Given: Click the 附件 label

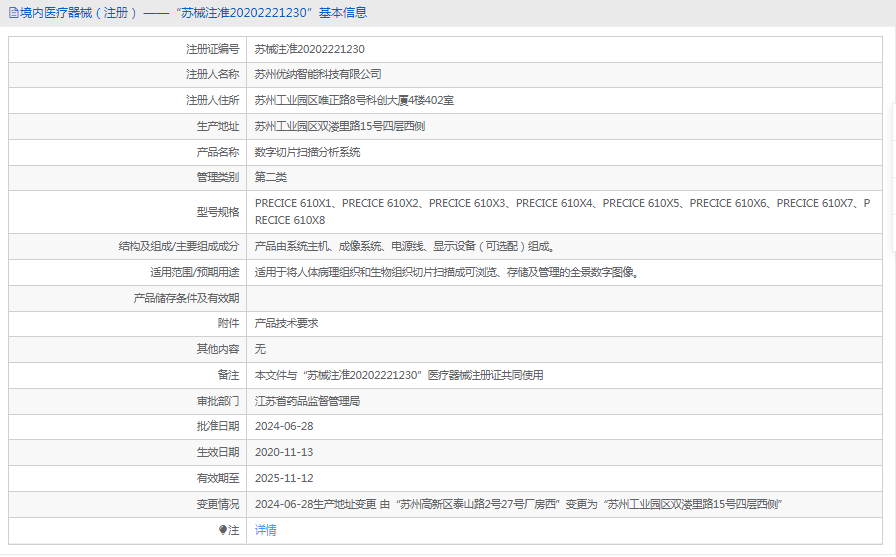Looking at the screenshot, I should 229,323.
